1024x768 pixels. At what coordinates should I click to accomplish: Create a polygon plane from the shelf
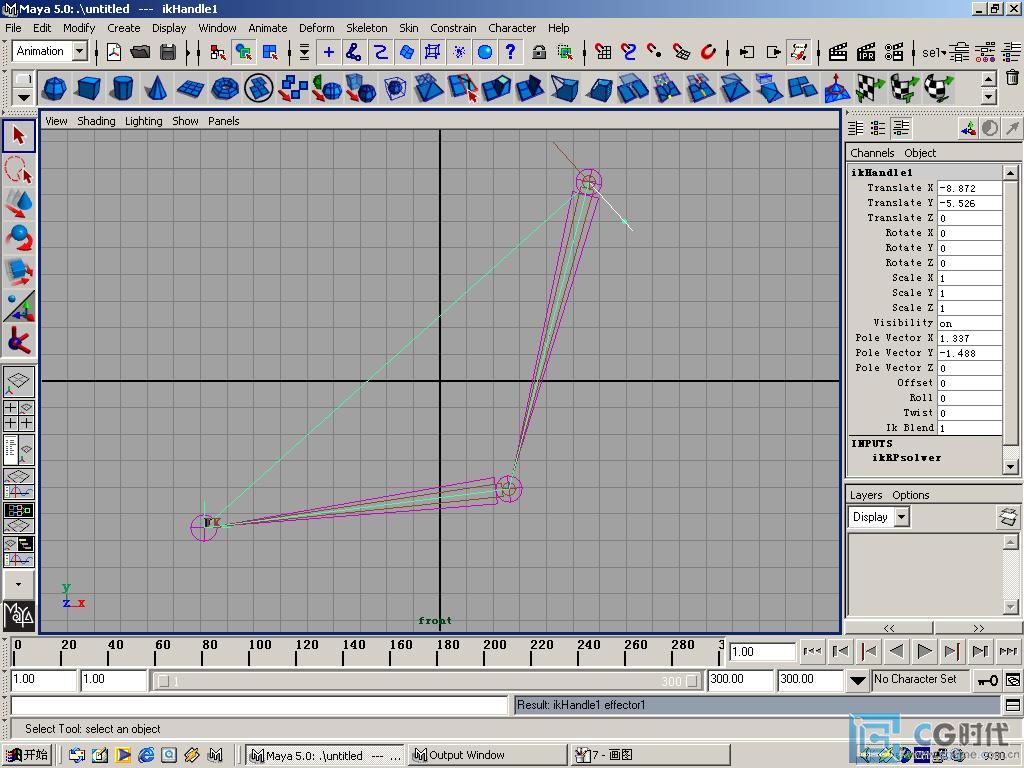(x=191, y=88)
